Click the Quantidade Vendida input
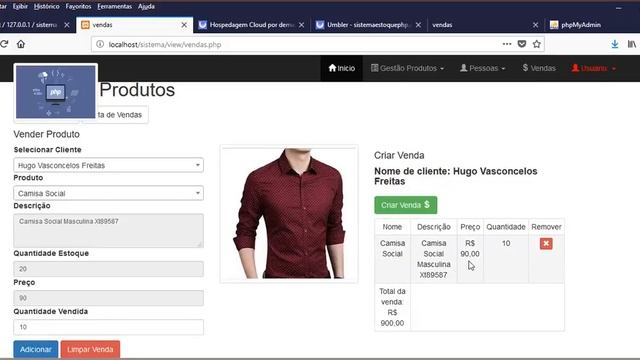Image resolution: width=640 pixels, height=360 pixels. pyautogui.click(x=109, y=327)
